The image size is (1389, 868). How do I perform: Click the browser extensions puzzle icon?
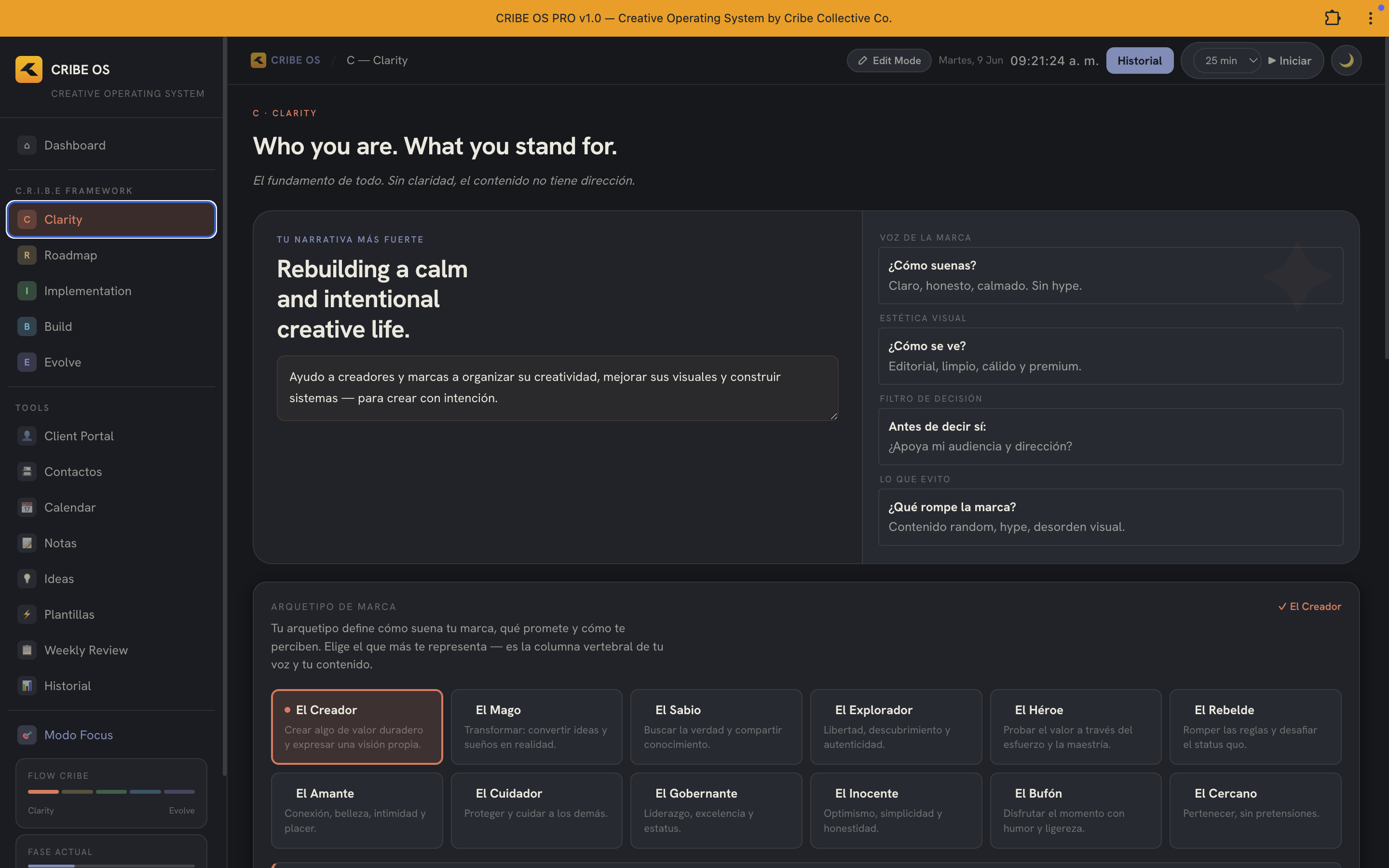point(1333,18)
